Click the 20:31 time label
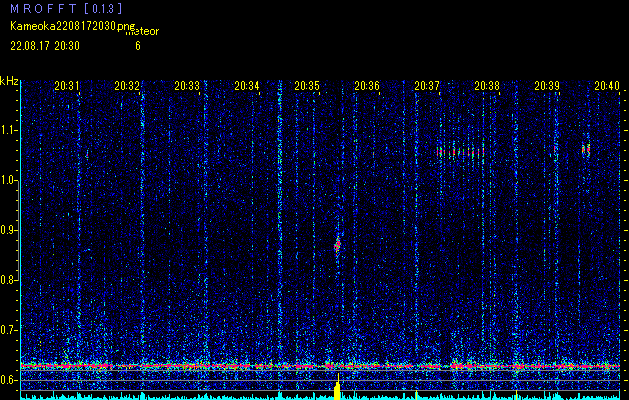 (x=67, y=85)
